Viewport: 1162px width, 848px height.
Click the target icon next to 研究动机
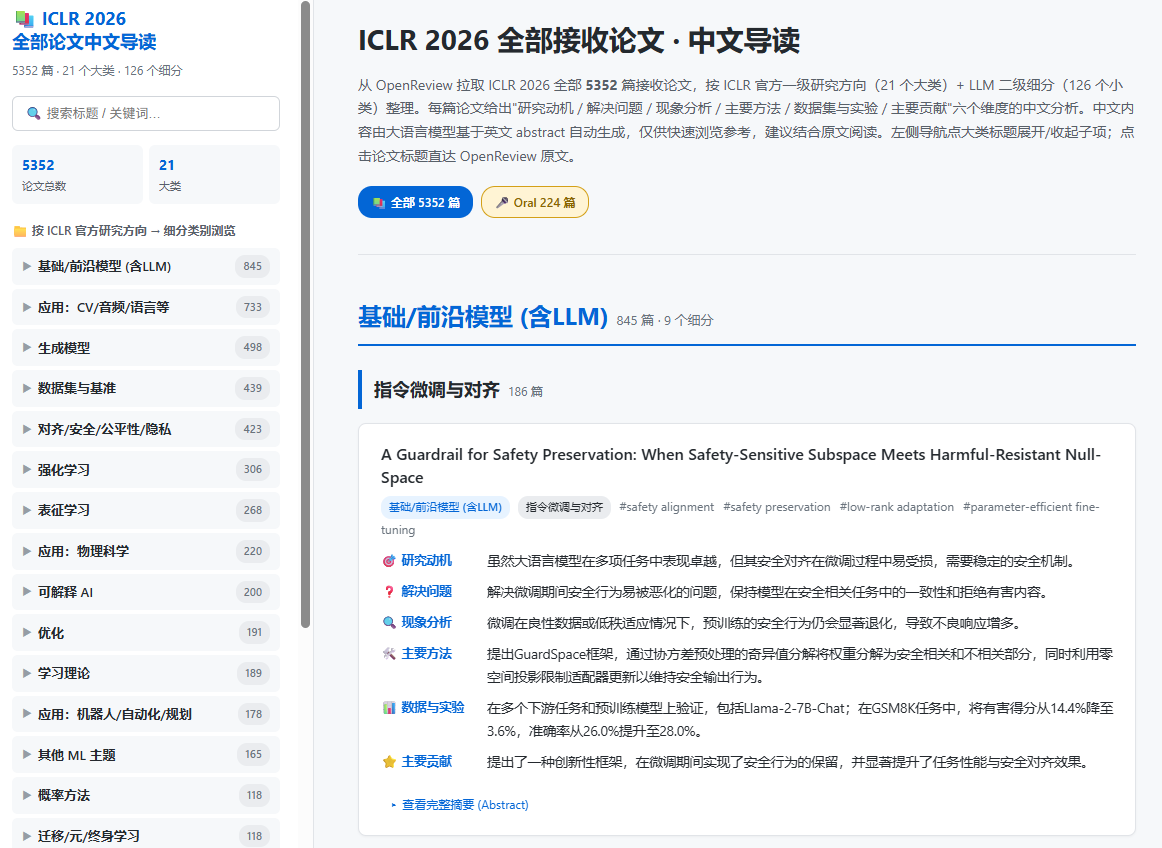coord(388,561)
